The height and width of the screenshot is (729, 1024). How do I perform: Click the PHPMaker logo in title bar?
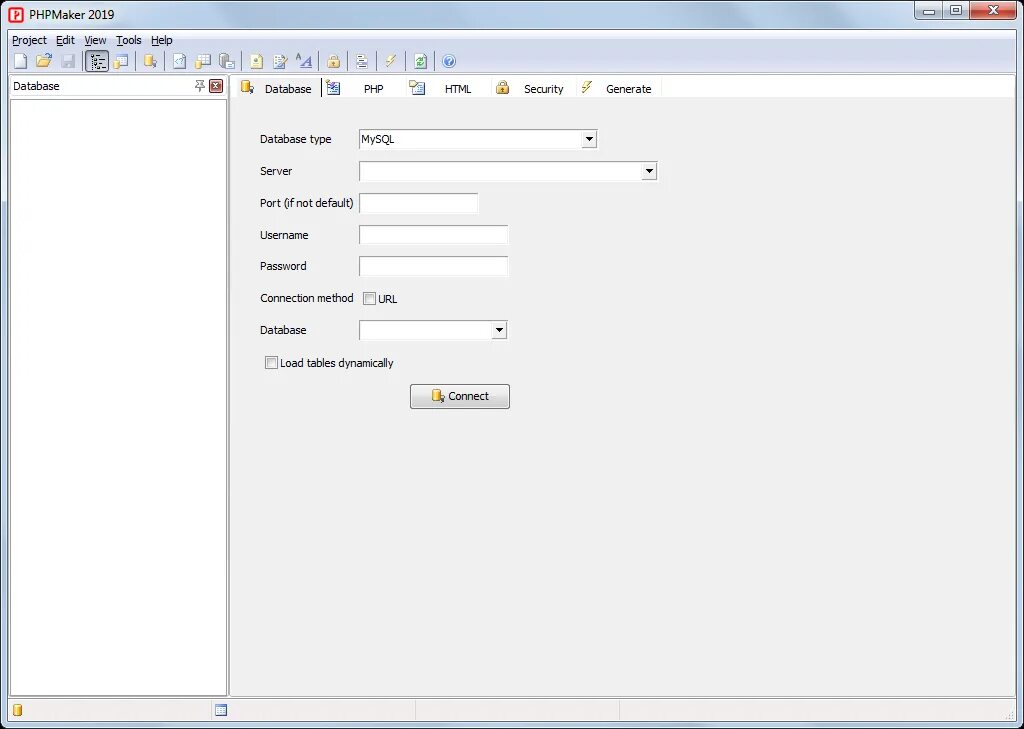tap(16, 14)
